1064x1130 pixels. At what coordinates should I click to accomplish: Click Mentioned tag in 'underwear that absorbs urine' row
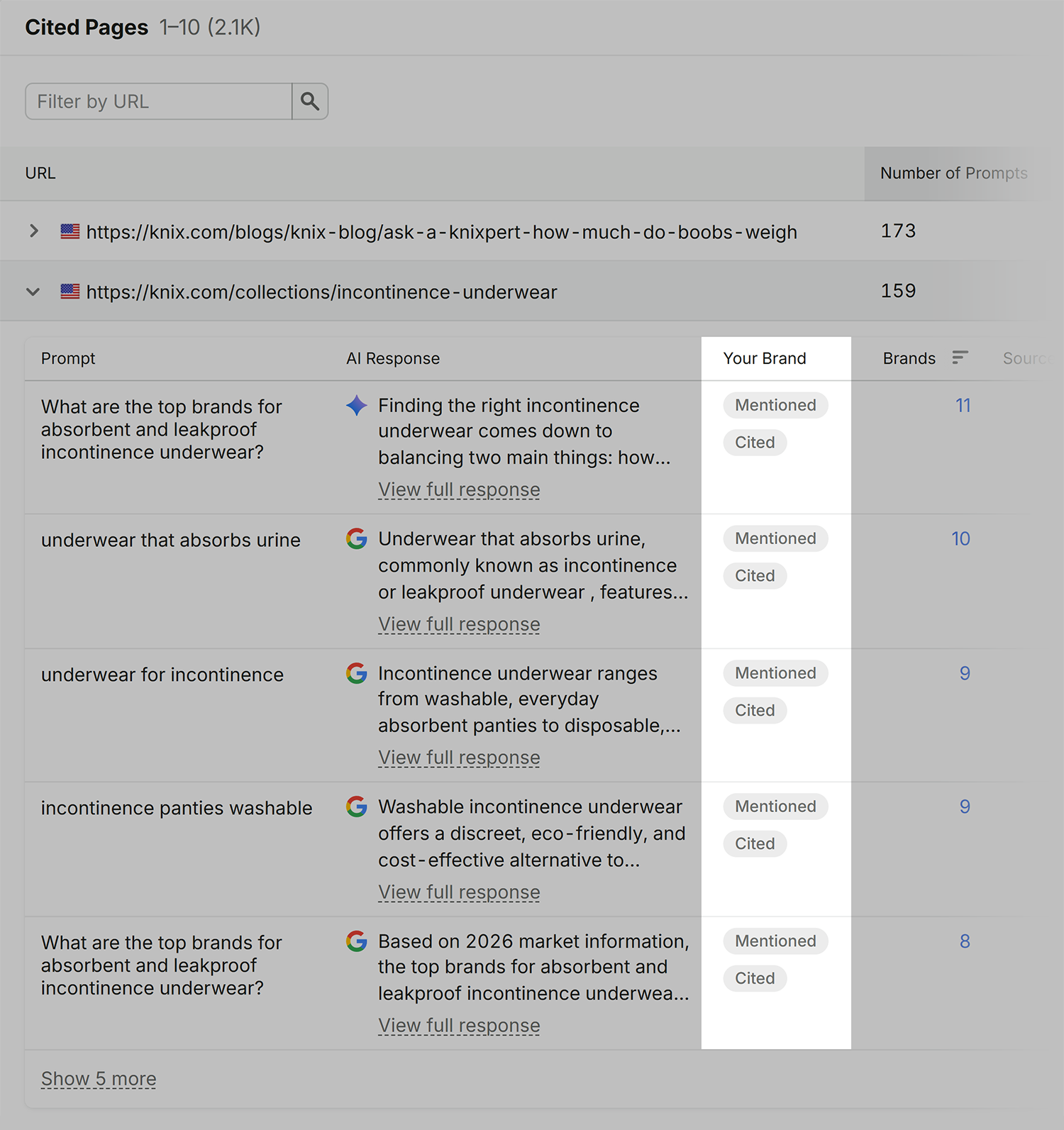click(x=775, y=538)
